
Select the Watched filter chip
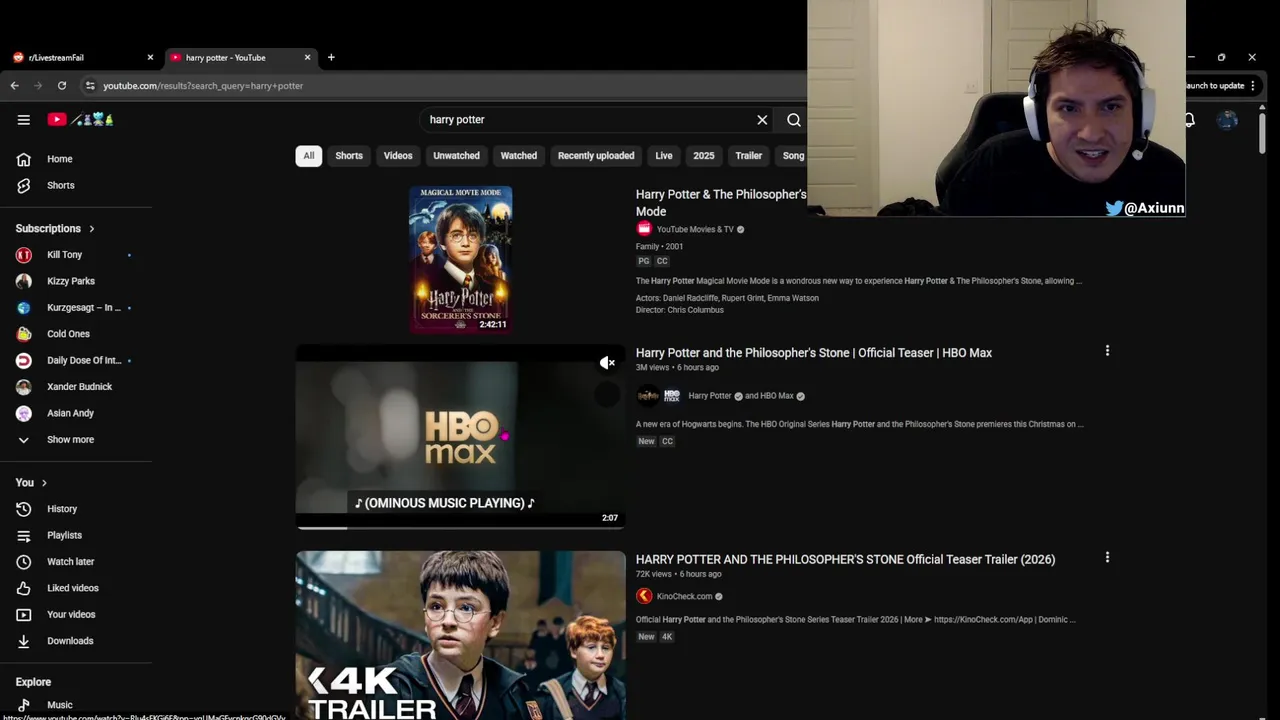pos(519,156)
